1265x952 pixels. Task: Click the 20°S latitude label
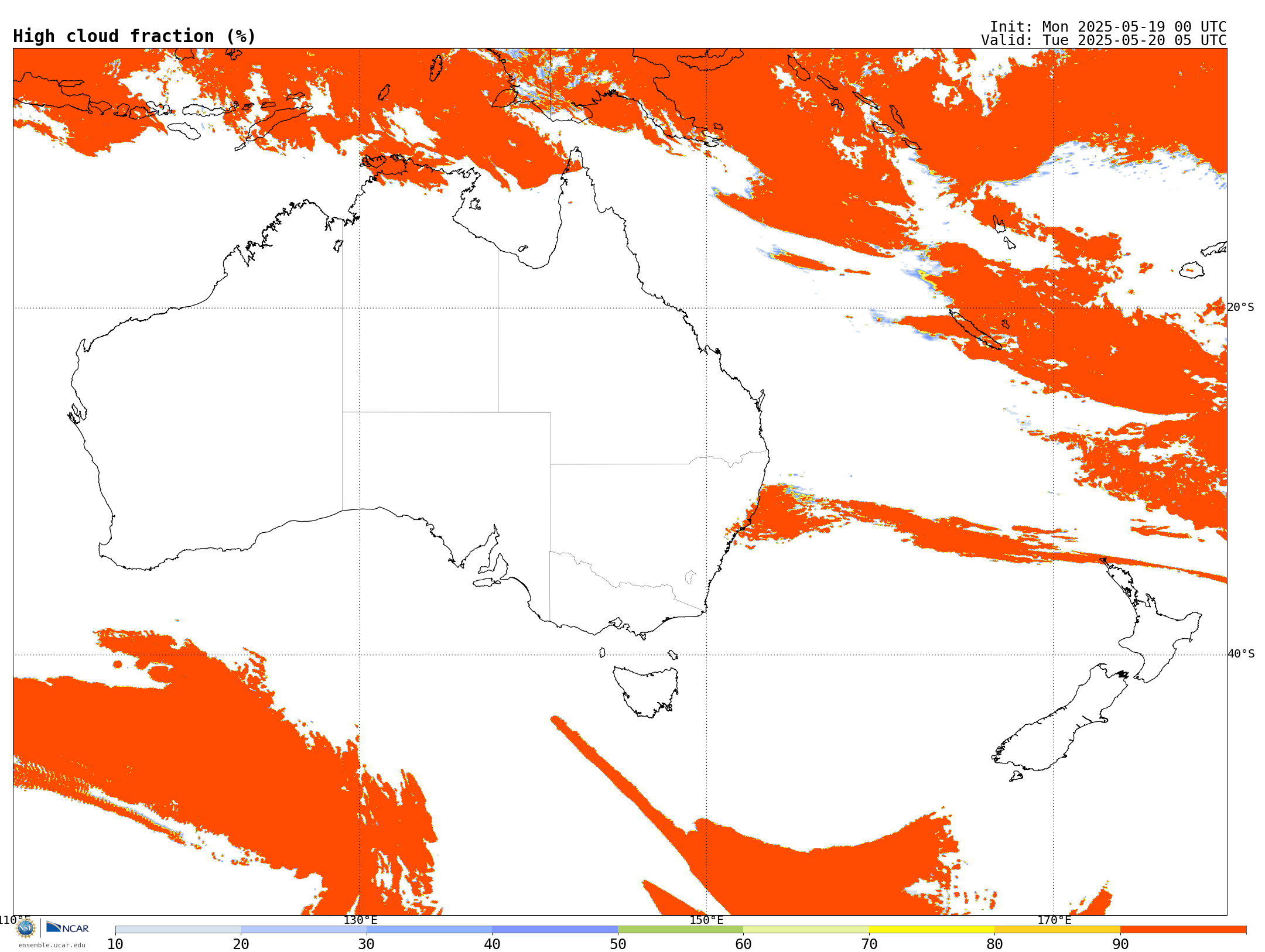pos(1241,307)
